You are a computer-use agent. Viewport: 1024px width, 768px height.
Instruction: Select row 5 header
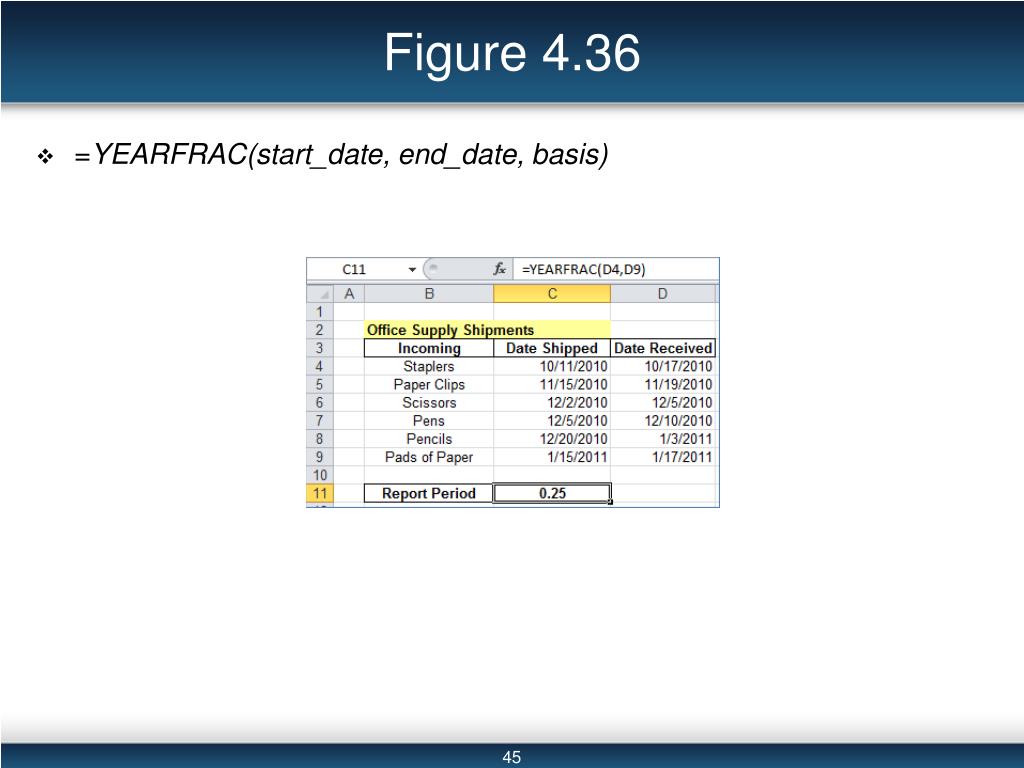click(x=320, y=385)
